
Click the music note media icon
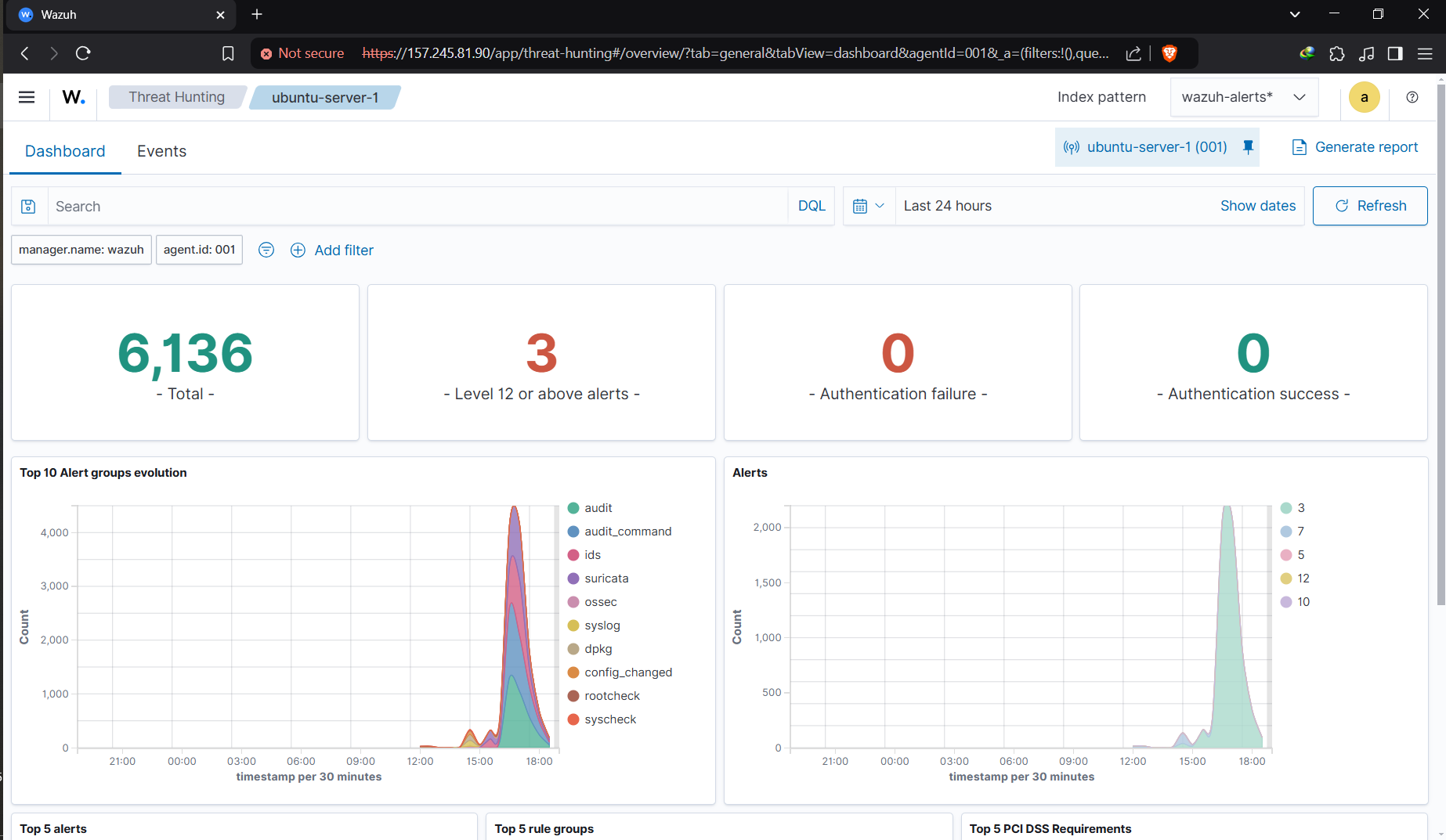point(1367,53)
